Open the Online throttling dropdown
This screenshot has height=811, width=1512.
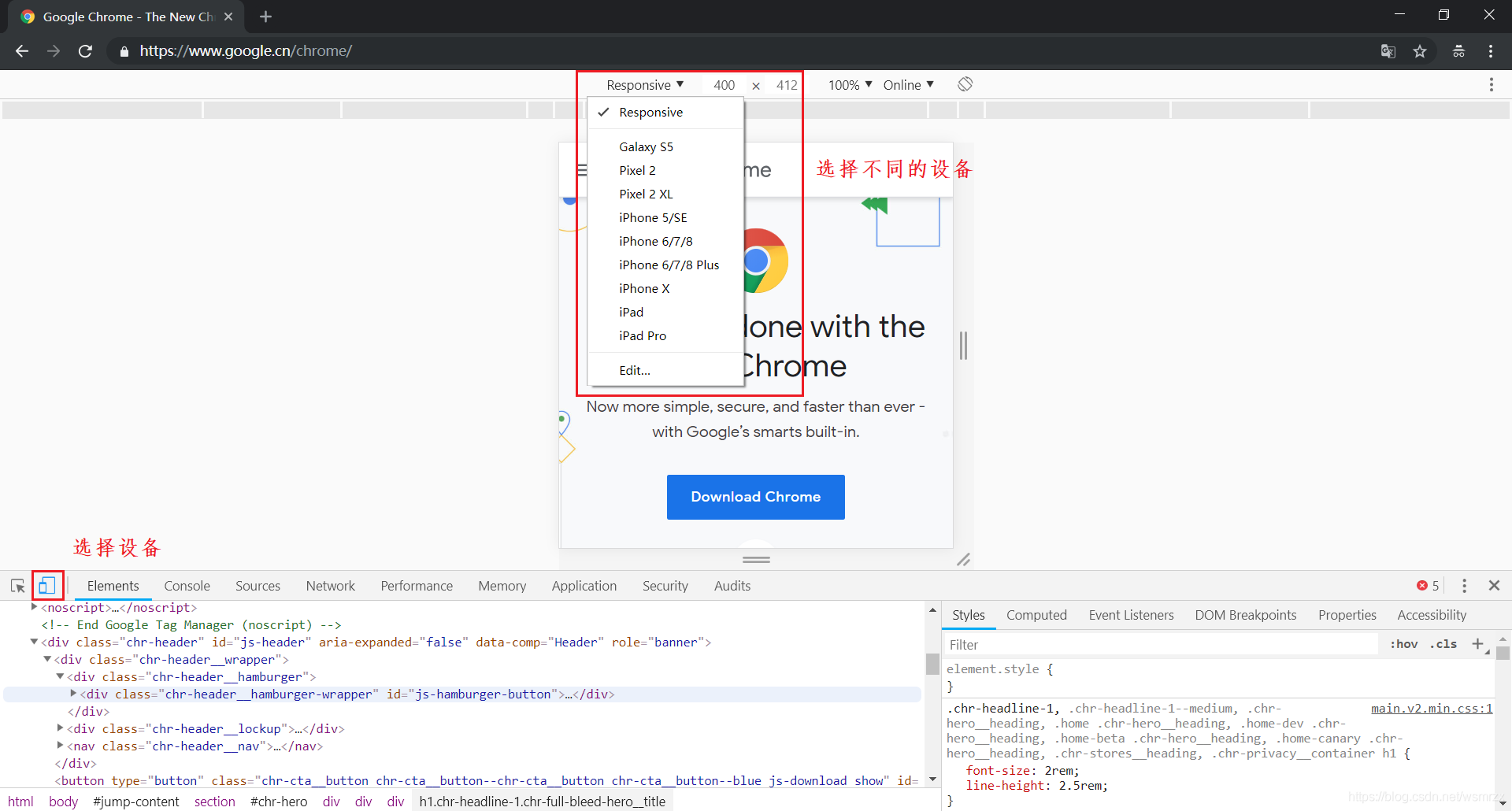(908, 85)
